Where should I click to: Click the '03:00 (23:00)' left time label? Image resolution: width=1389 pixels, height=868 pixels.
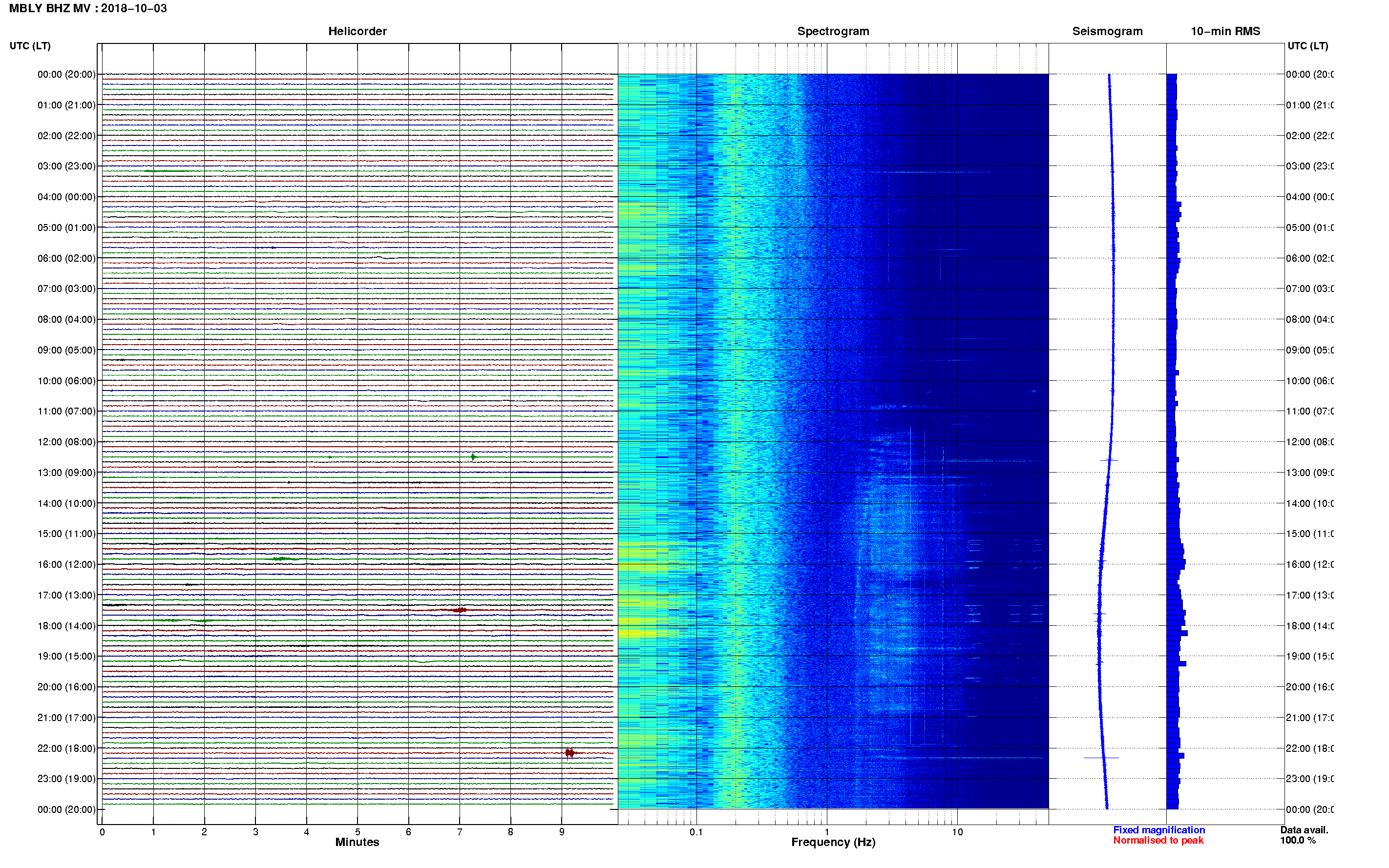[x=66, y=166]
